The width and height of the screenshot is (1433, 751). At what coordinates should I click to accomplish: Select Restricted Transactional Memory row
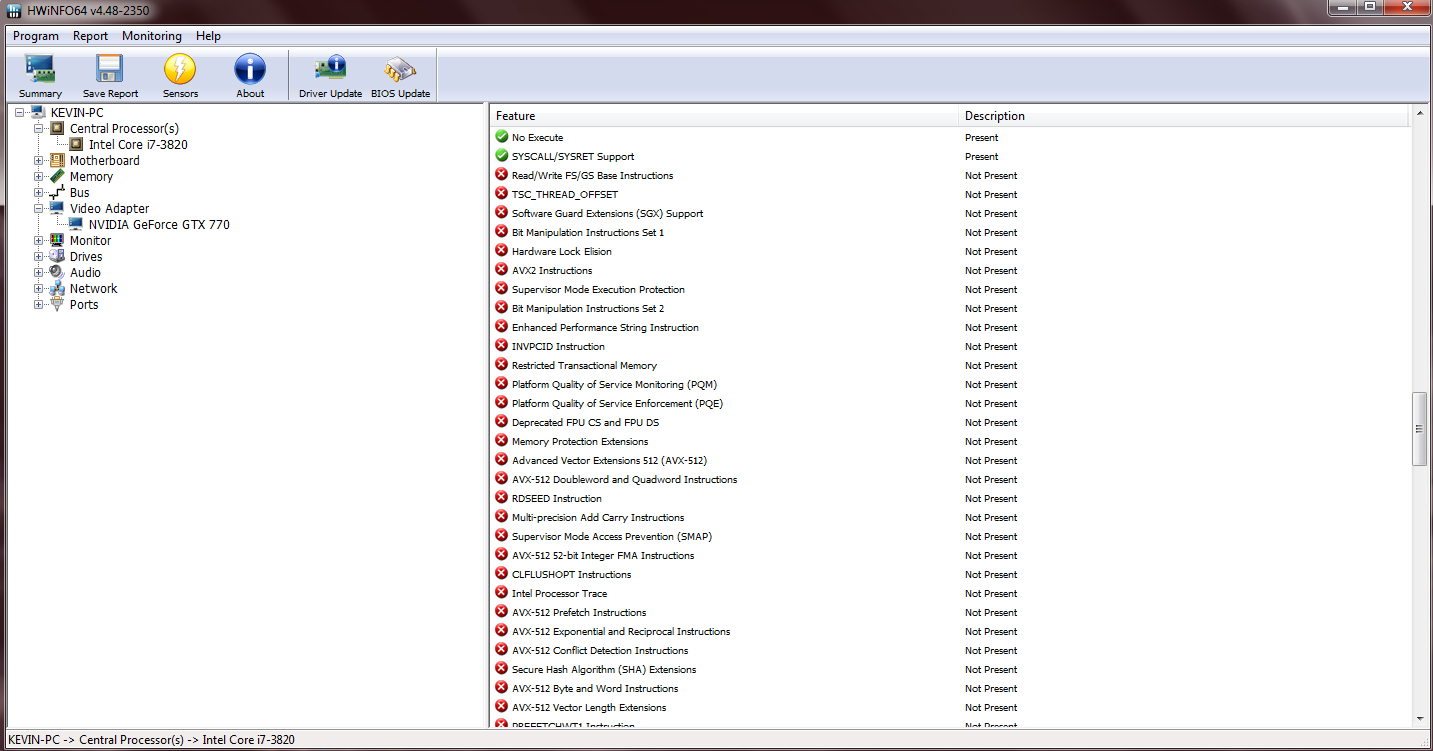pos(950,365)
